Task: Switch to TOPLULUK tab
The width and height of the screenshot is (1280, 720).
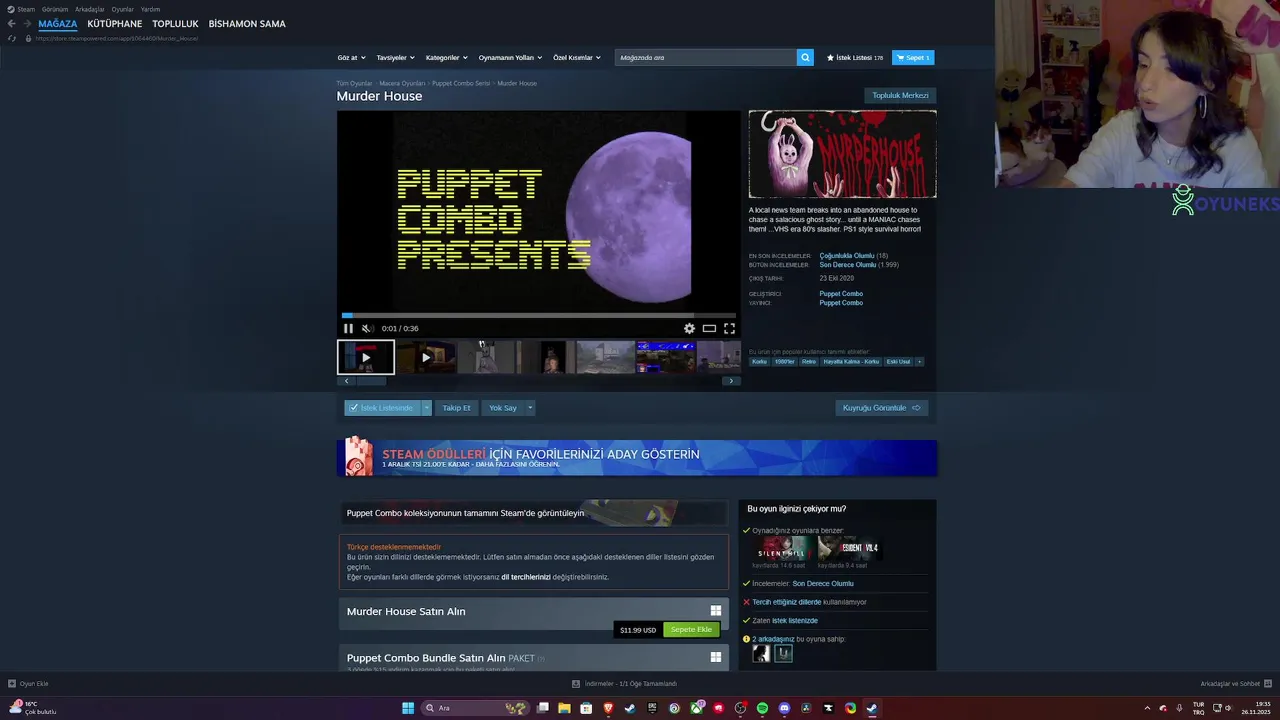Action: [x=175, y=24]
